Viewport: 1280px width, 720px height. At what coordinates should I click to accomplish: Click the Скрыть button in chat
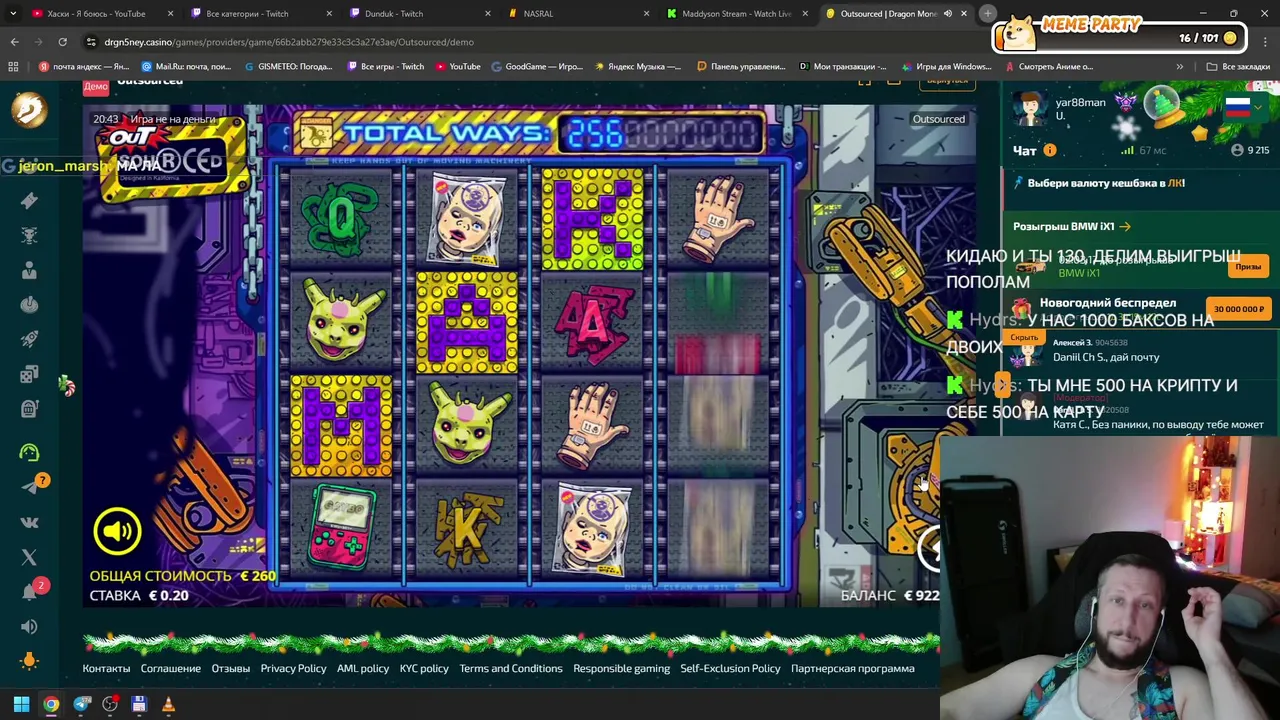[x=1024, y=337]
